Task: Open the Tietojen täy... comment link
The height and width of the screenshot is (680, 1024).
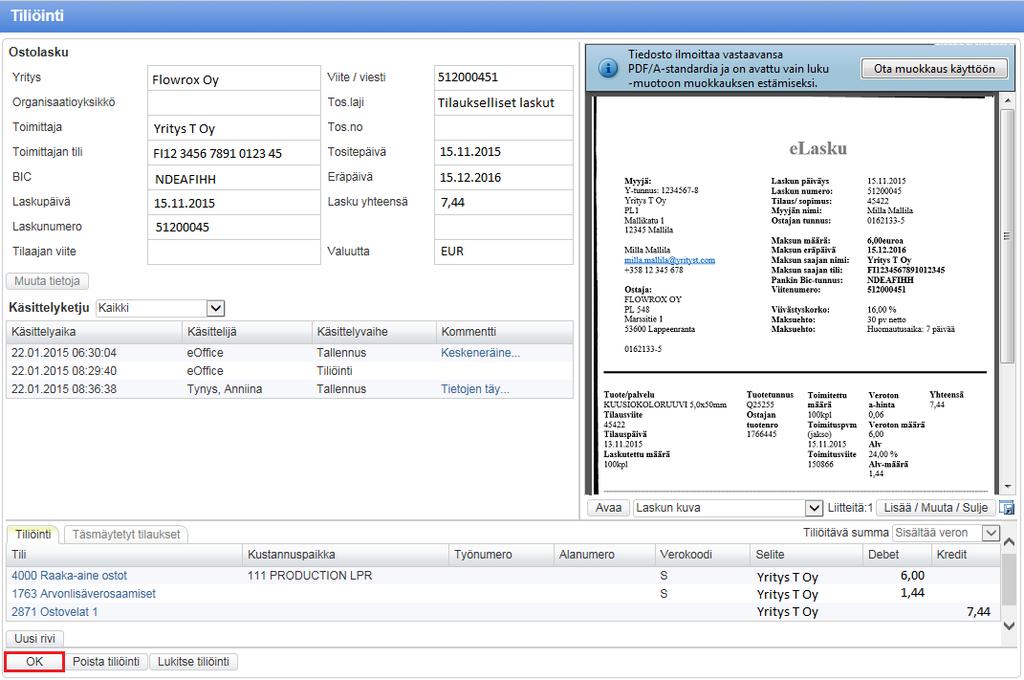Action: tap(475, 389)
